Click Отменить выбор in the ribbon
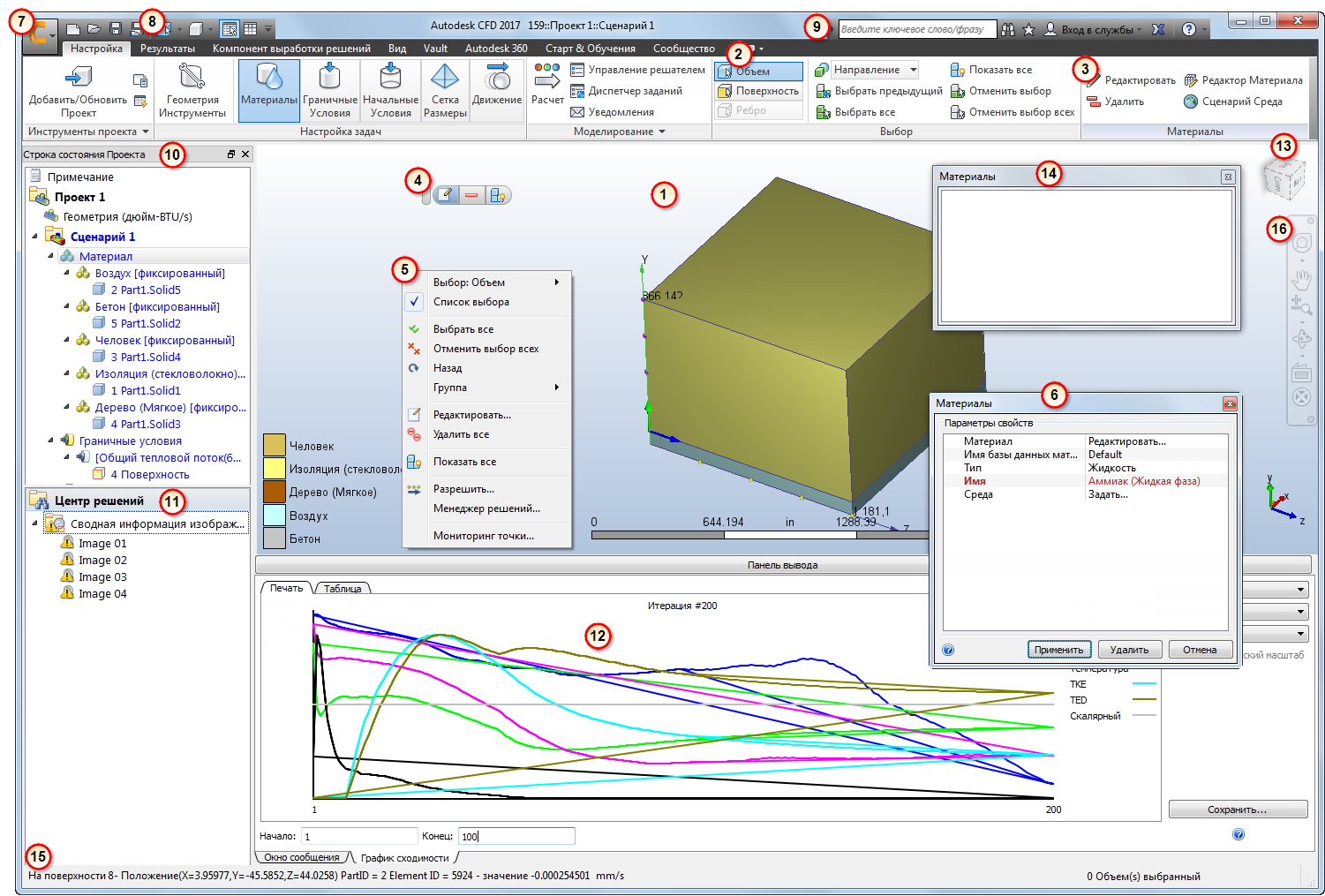Viewport: 1325px width, 896px height. click(x=1000, y=91)
